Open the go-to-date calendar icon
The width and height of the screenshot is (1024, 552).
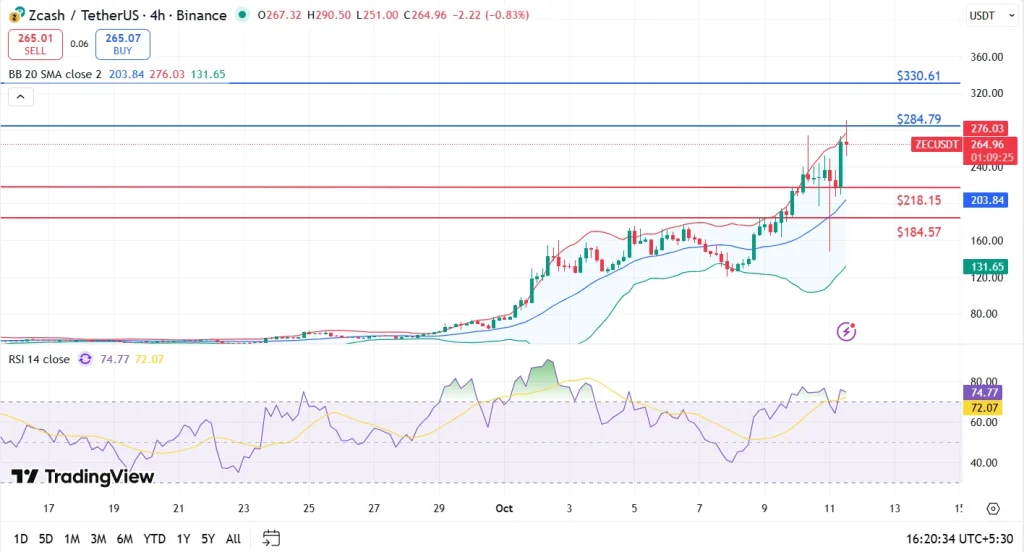(x=270, y=539)
